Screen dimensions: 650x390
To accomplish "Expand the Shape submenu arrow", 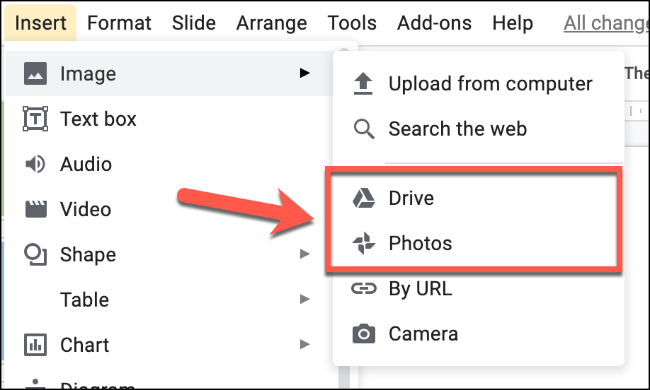I will pos(305,254).
